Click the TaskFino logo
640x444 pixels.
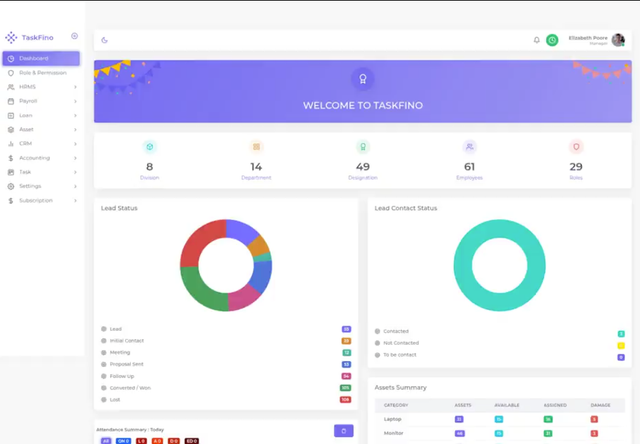29,38
